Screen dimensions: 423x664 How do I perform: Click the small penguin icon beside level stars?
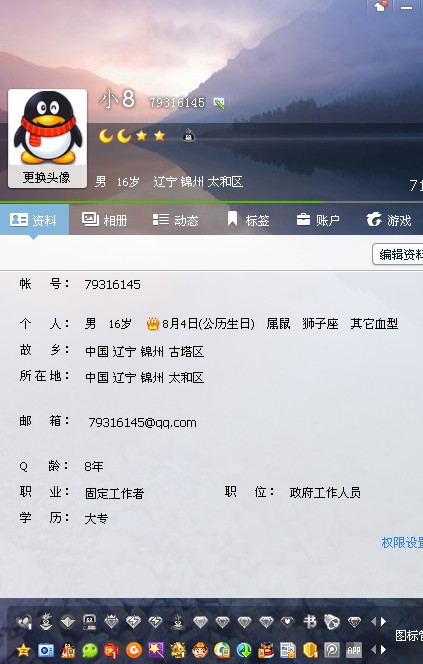tap(188, 136)
